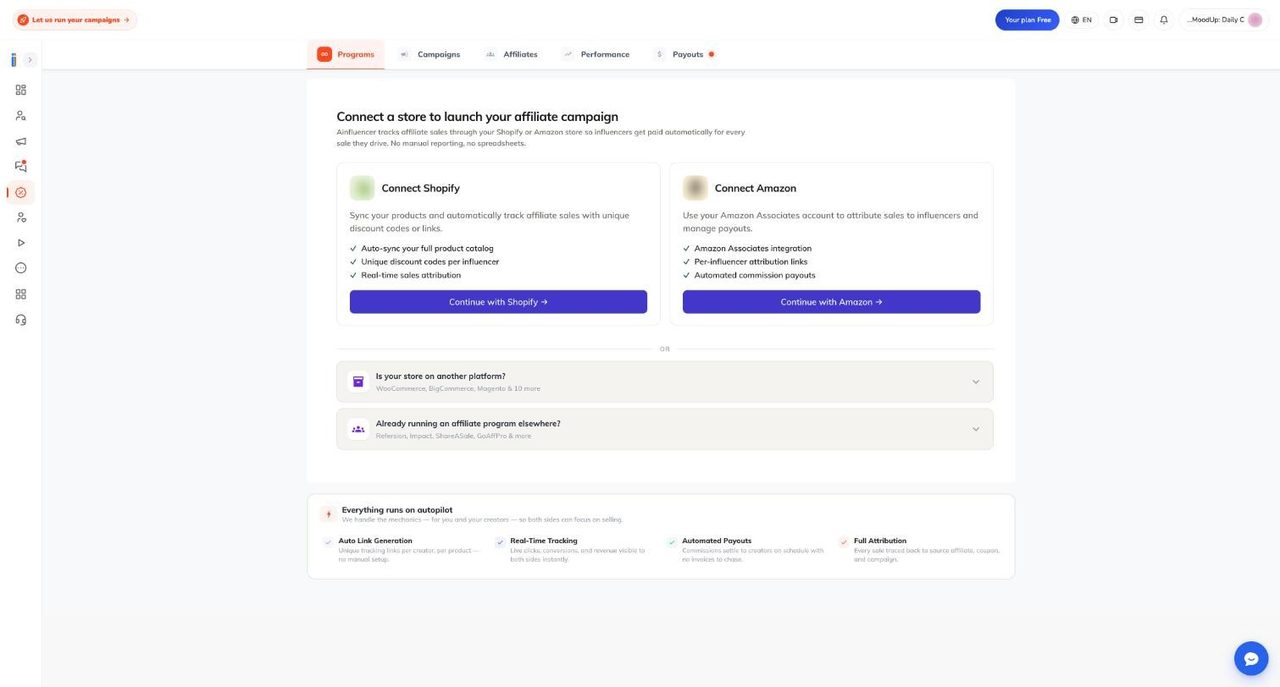Click 'Connect a store to launch' page heading
Viewport: 1280px width, 687px height.
point(477,116)
